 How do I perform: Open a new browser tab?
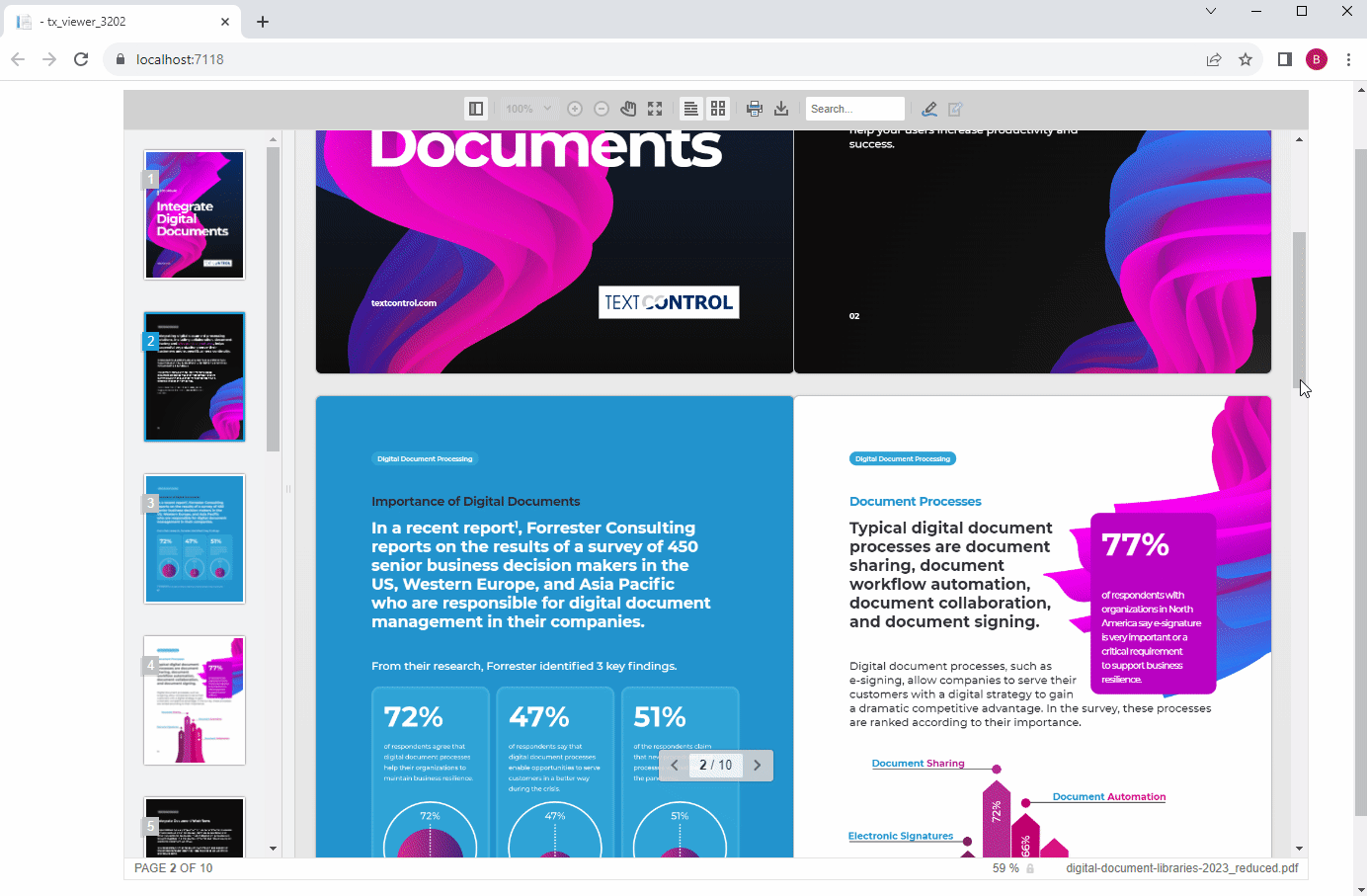263,21
